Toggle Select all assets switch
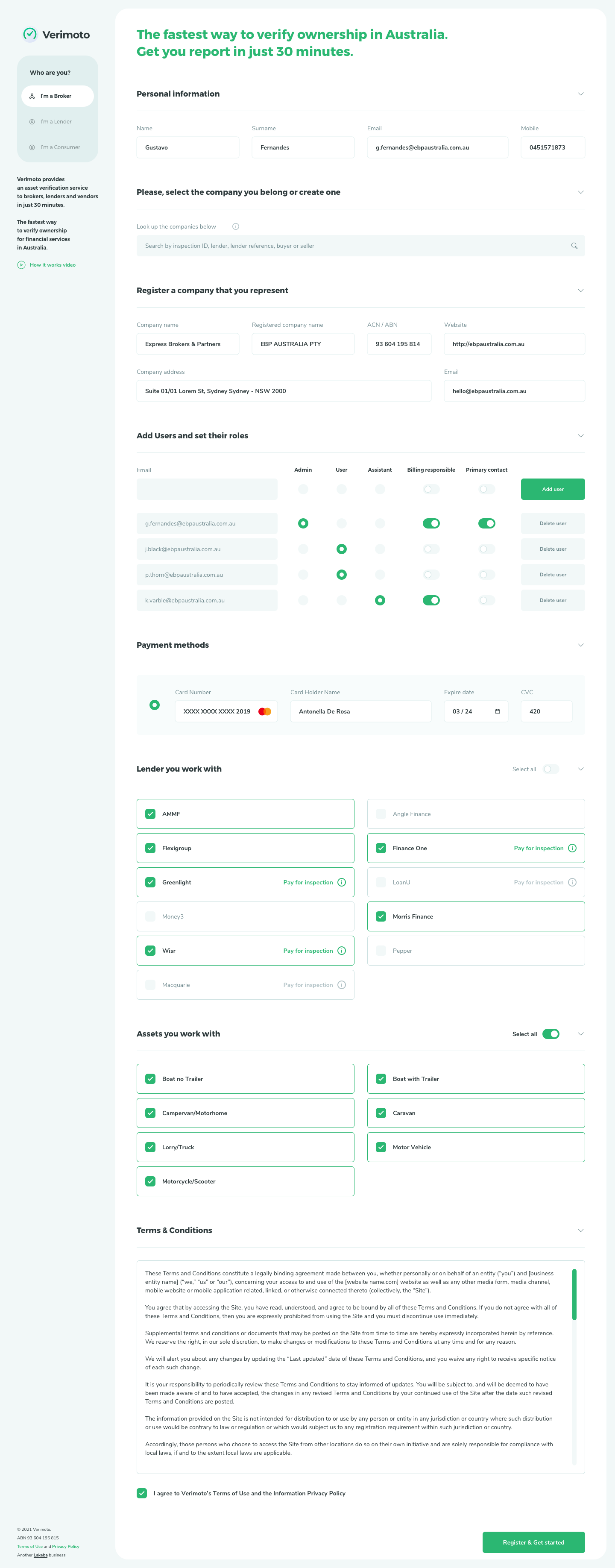 coord(551,1034)
